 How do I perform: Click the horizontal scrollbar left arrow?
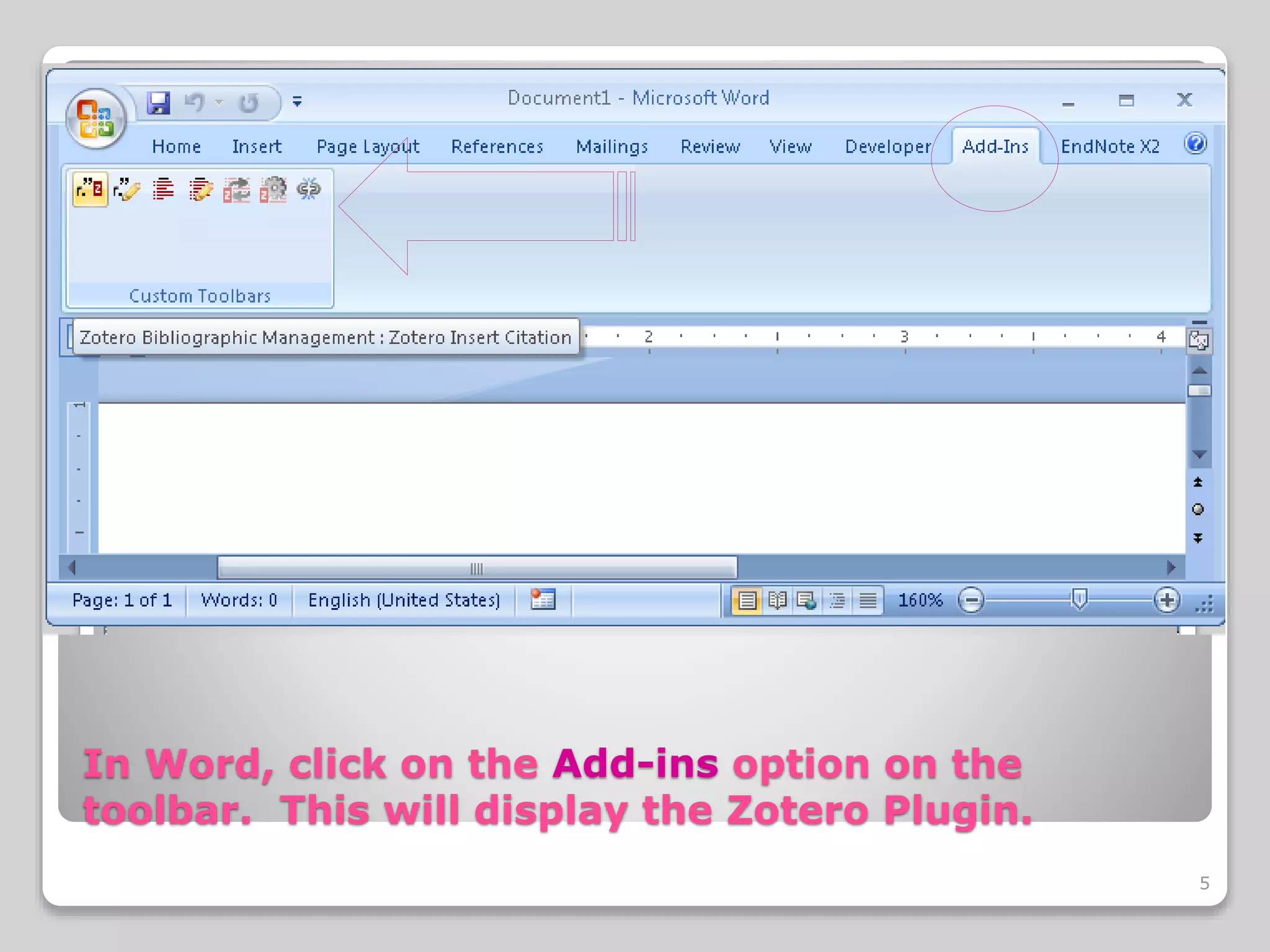pos(72,567)
